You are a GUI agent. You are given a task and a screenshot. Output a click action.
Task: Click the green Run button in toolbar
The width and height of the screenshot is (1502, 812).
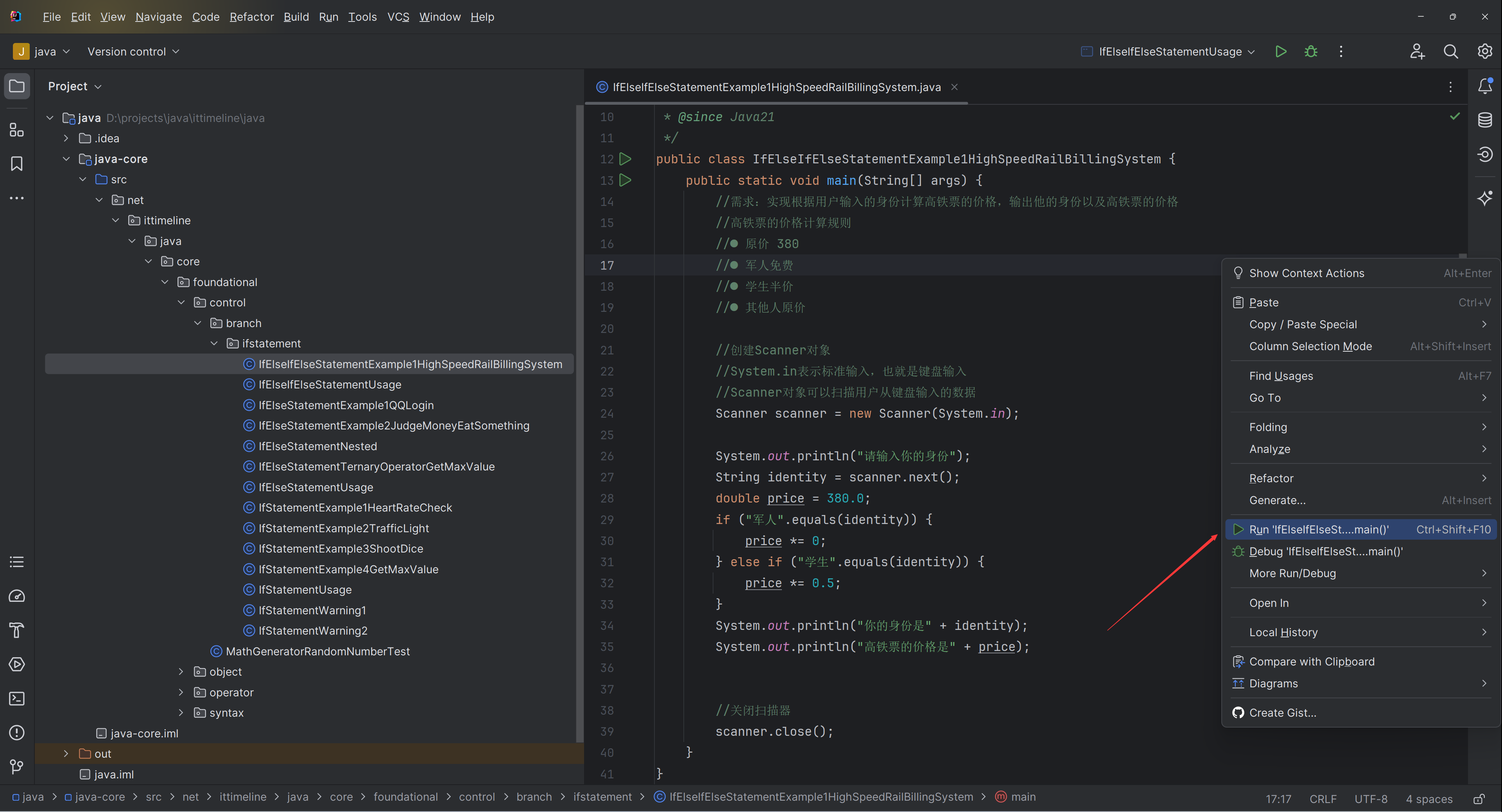1280,51
